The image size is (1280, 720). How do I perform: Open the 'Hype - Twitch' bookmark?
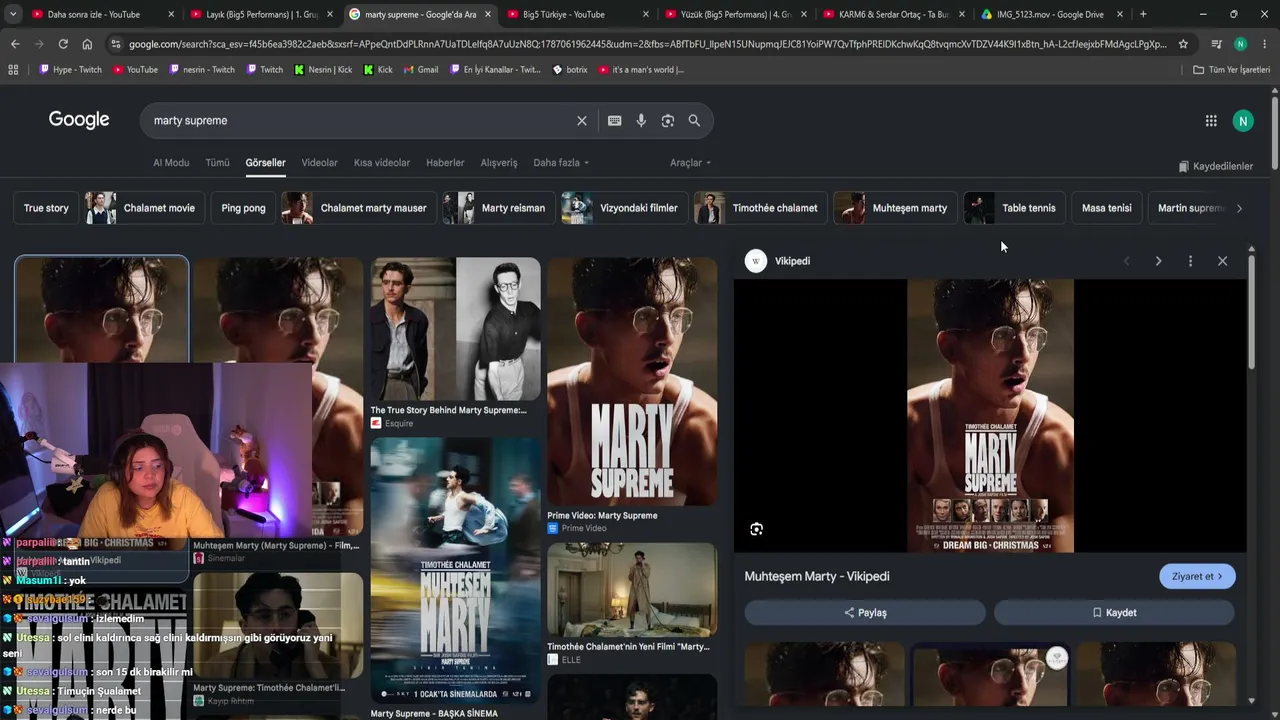(70, 70)
